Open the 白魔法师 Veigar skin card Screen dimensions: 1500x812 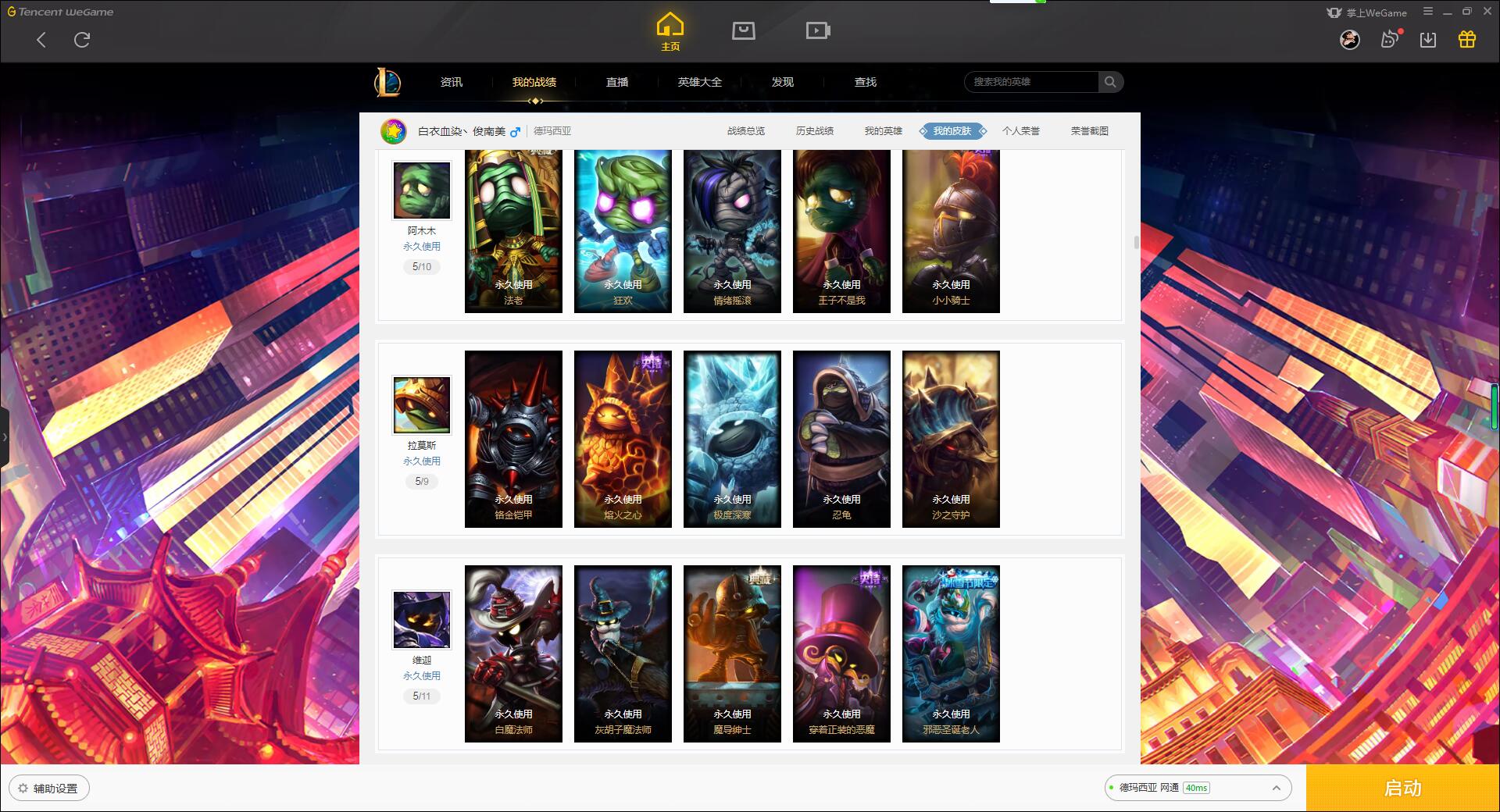(x=513, y=654)
